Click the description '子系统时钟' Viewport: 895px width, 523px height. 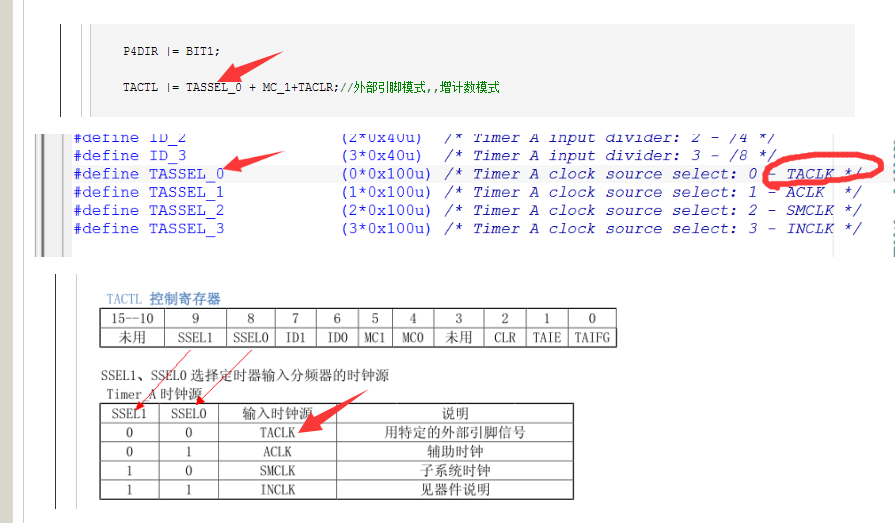(x=455, y=471)
